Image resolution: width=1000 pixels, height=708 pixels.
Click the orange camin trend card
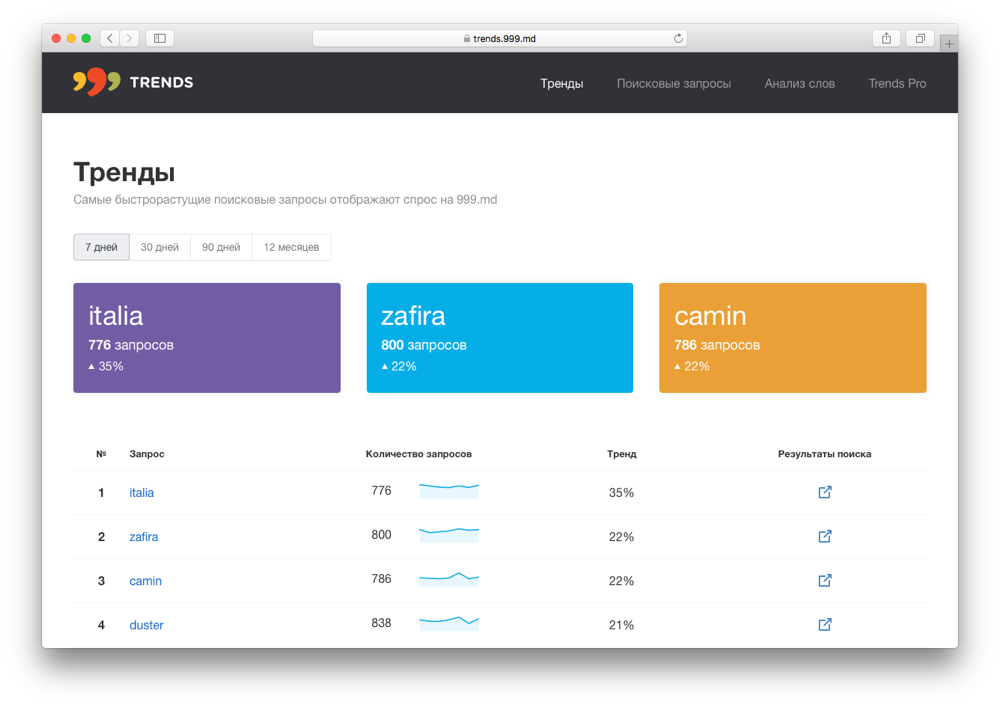coord(793,337)
